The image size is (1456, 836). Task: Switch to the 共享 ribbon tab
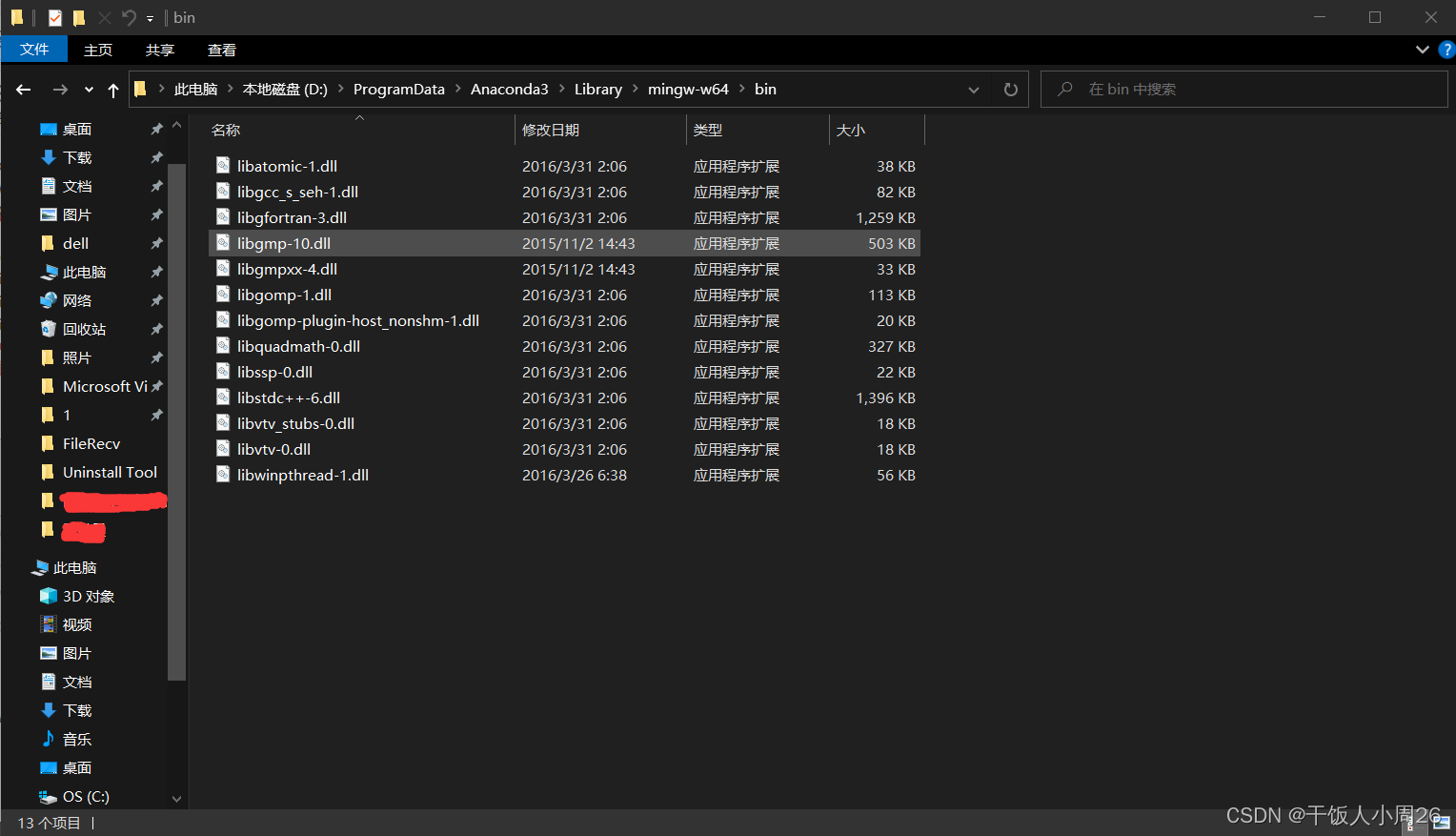click(x=160, y=50)
